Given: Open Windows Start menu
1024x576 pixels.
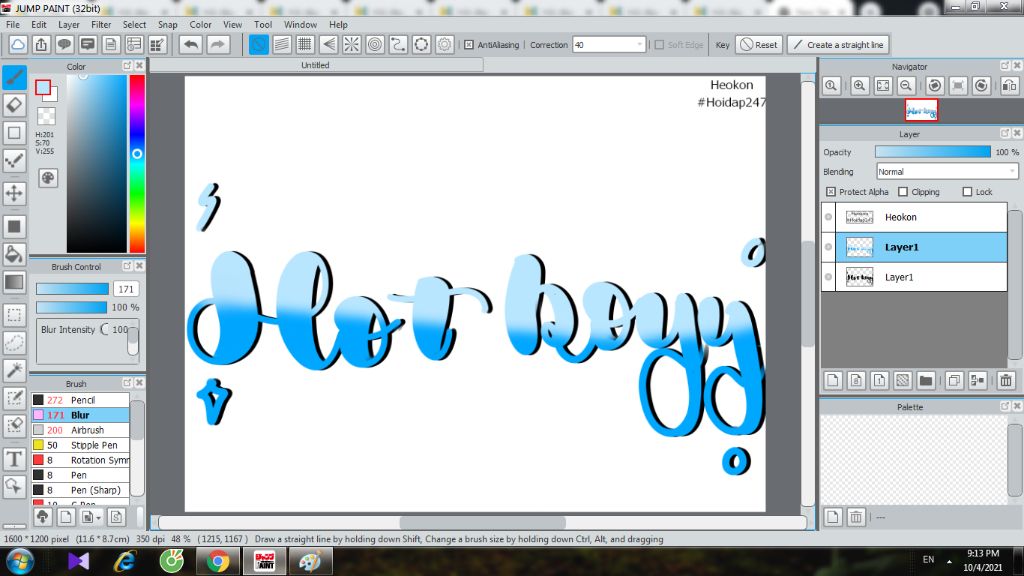Looking at the screenshot, I should [x=20, y=562].
